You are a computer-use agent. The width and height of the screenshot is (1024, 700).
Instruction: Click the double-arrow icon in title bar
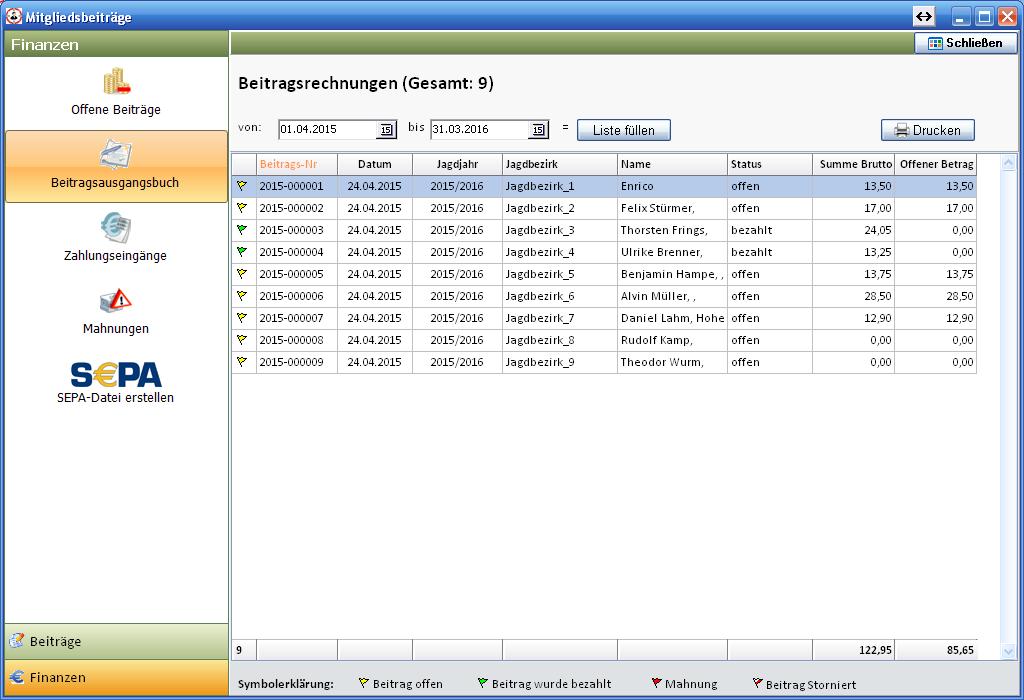923,17
